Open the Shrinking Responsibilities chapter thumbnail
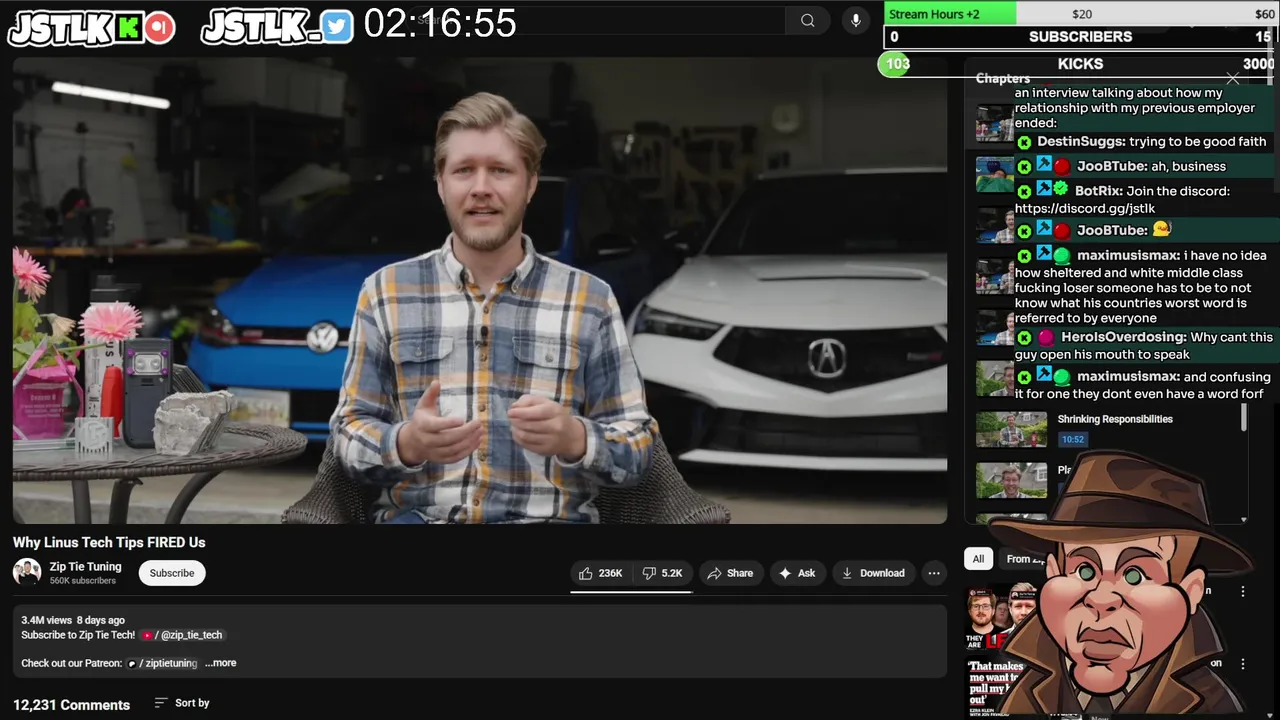 tap(1011, 430)
